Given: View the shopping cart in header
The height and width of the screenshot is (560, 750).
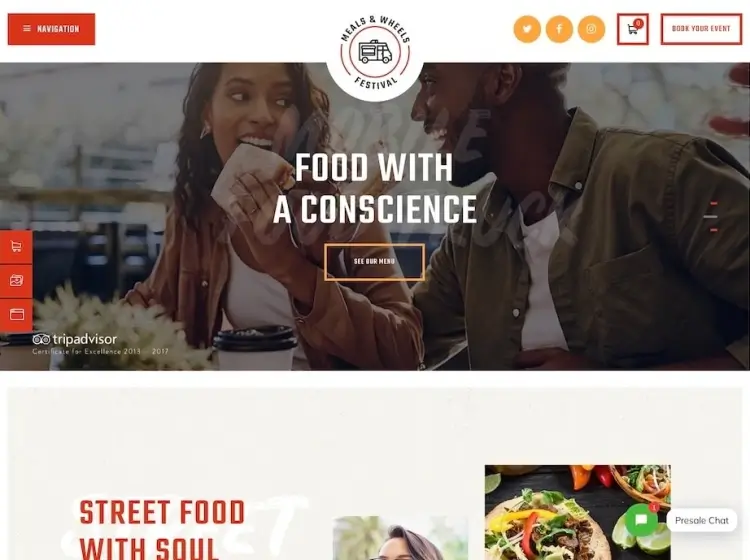Looking at the screenshot, I should tap(633, 29).
